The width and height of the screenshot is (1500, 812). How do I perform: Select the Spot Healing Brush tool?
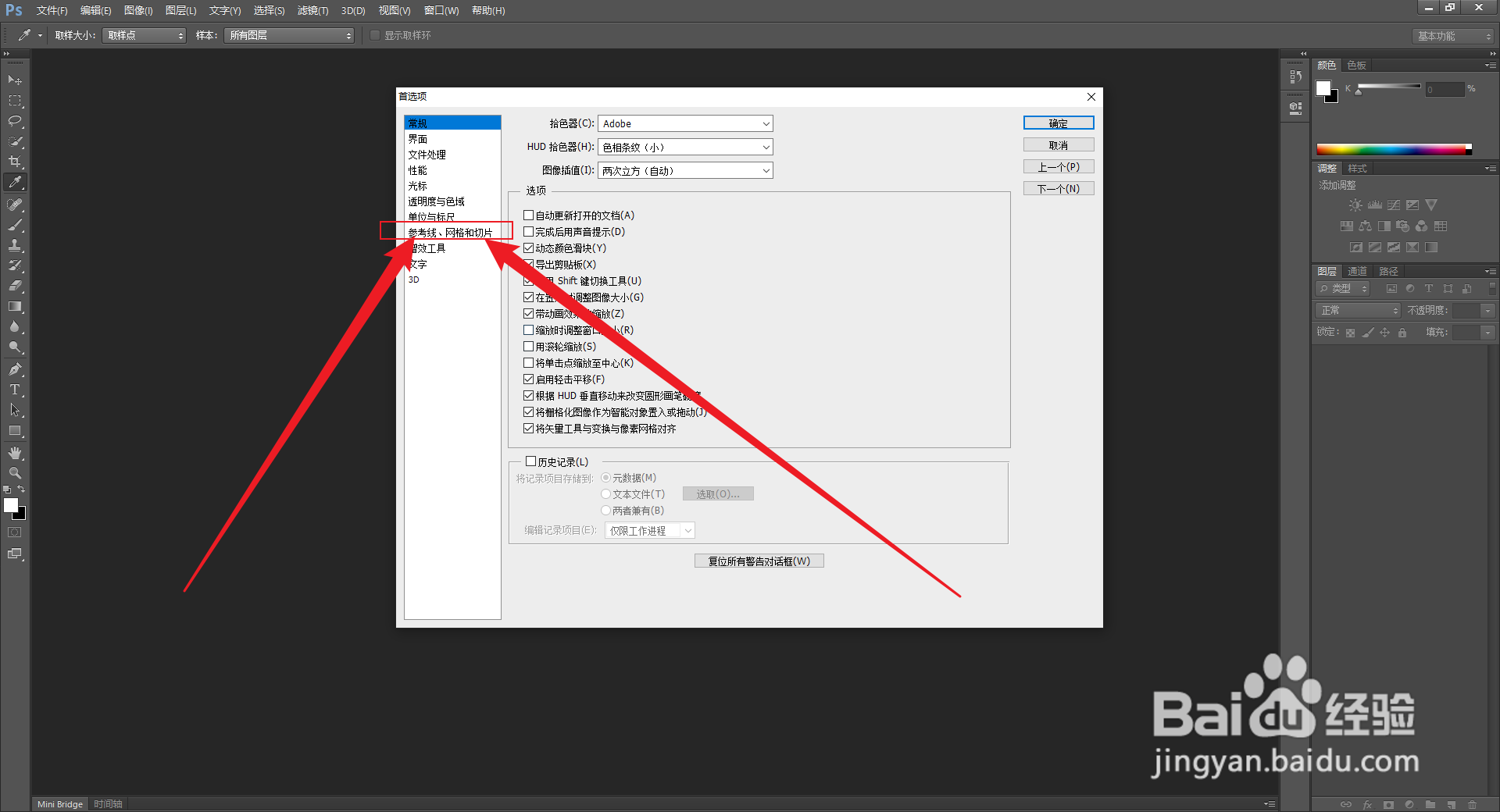[x=15, y=205]
